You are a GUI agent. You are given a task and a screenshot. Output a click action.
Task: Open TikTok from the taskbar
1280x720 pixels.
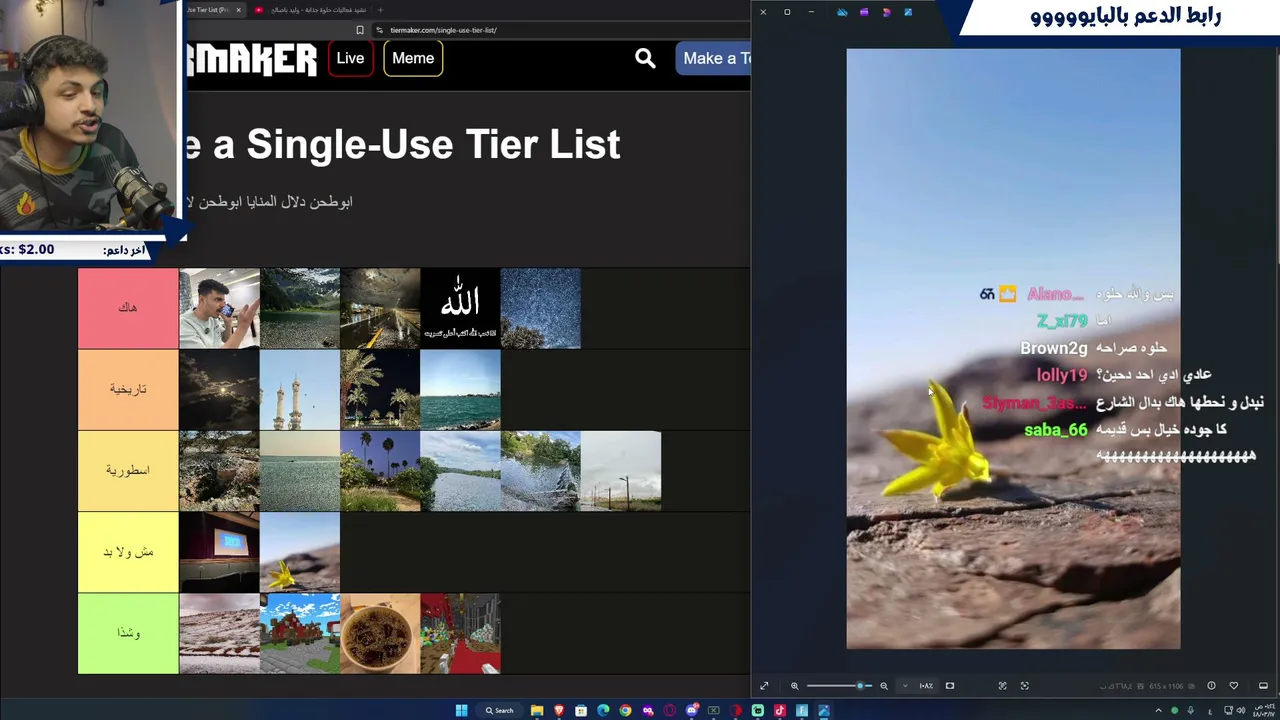780,711
